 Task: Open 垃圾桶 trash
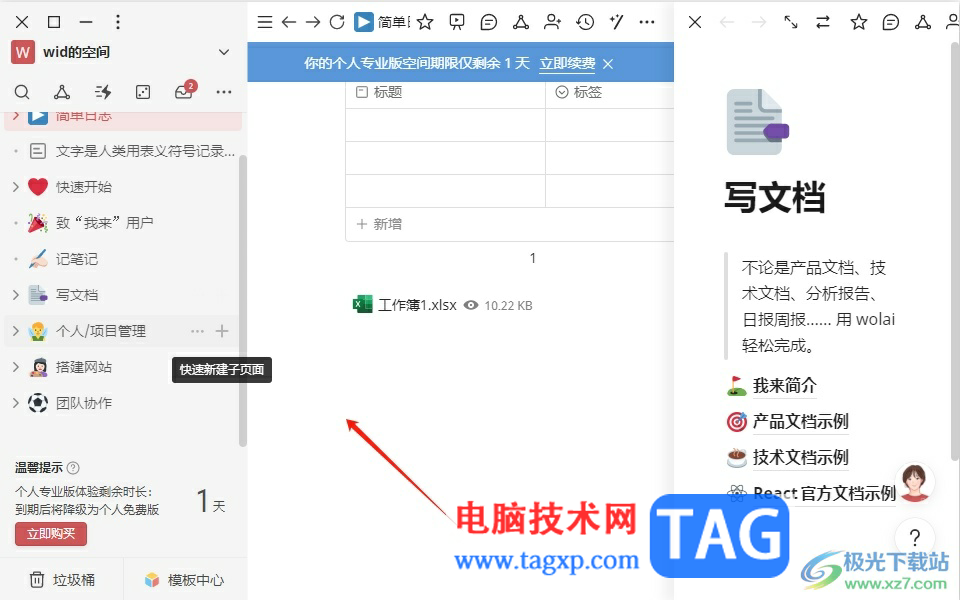click(x=62, y=580)
